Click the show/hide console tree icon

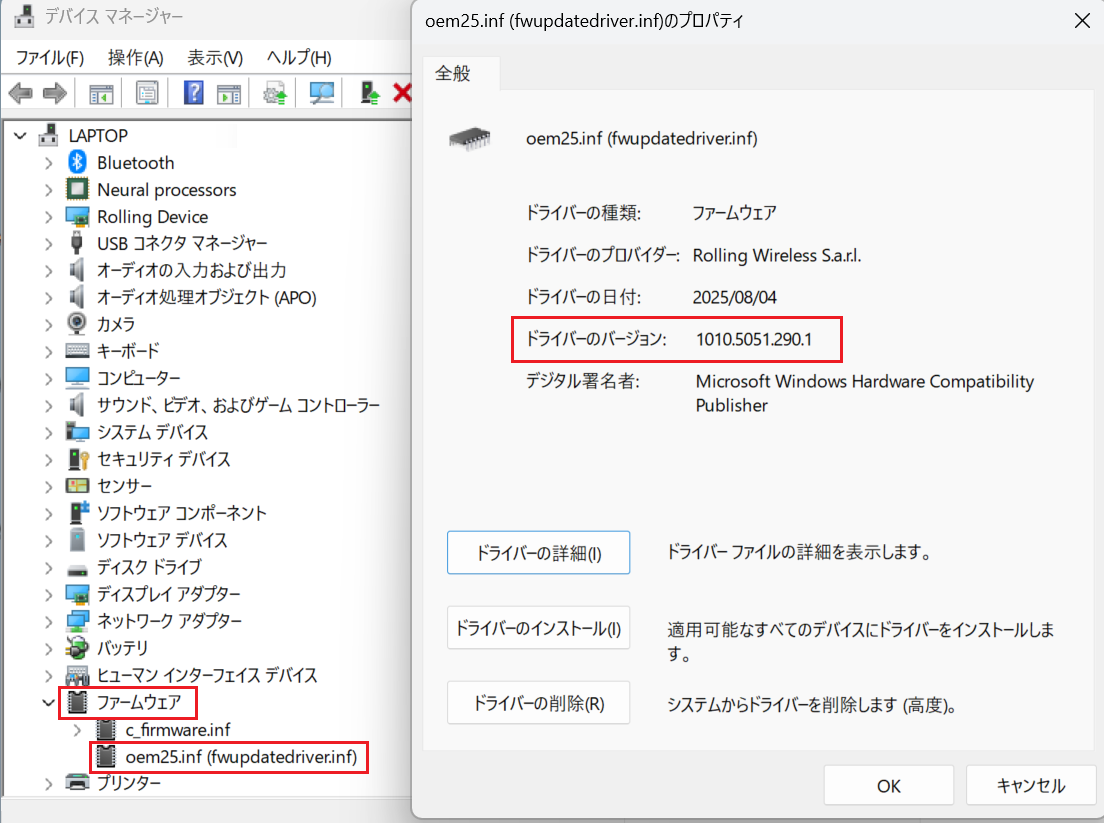[x=101, y=94]
